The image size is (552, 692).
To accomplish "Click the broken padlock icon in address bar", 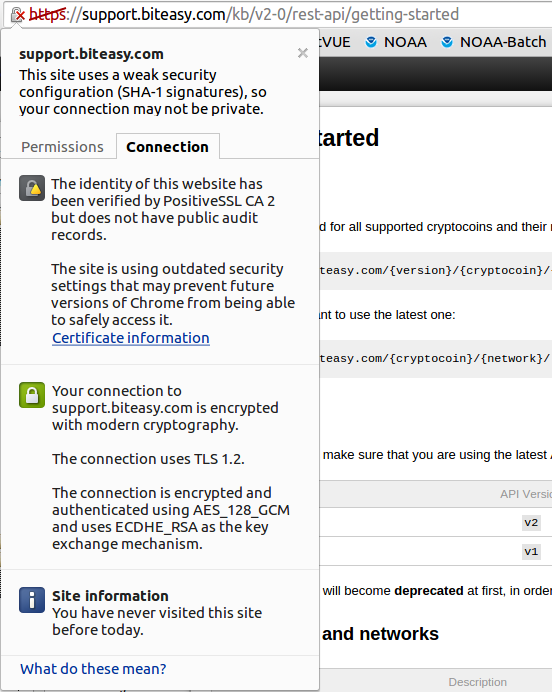I will click(x=18, y=15).
